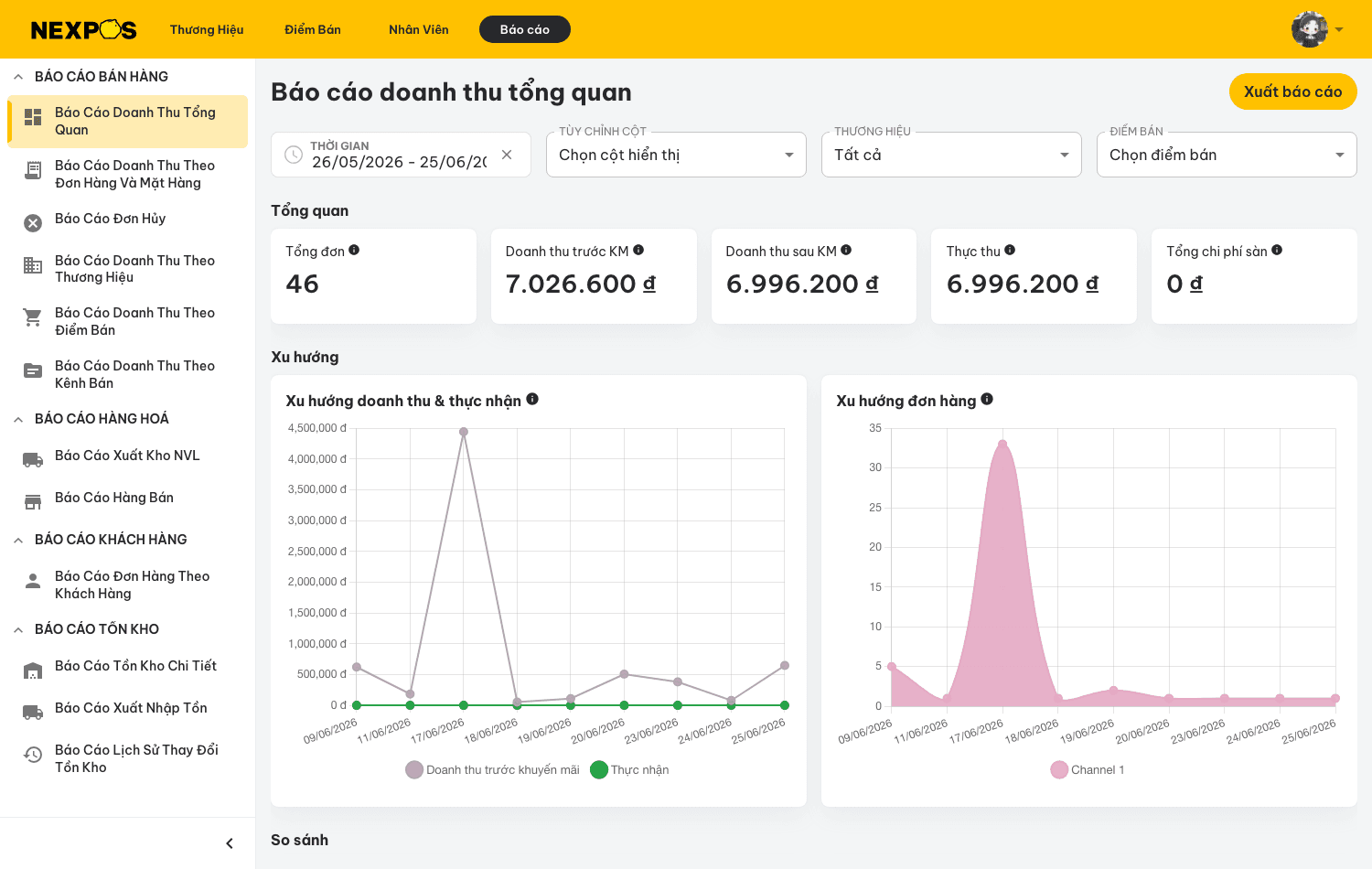
Task: Click the info icon next to Thực thu
Action: point(1010,250)
